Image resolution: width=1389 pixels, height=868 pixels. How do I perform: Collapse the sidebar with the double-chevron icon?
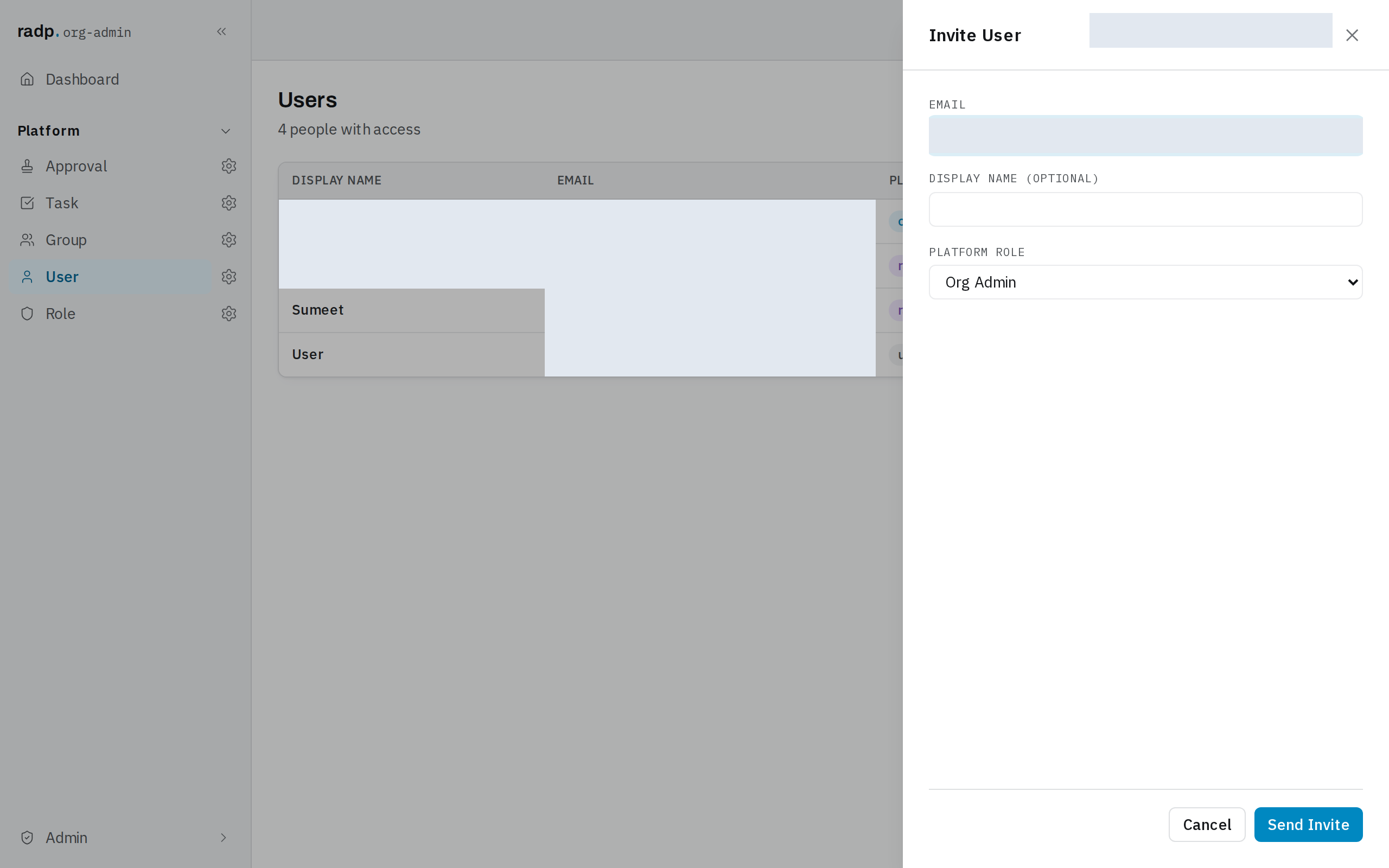pos(221,31)
